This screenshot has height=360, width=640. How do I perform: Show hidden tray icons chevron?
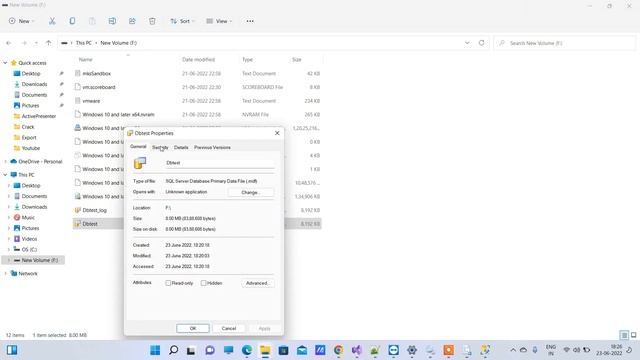[513, 350]
